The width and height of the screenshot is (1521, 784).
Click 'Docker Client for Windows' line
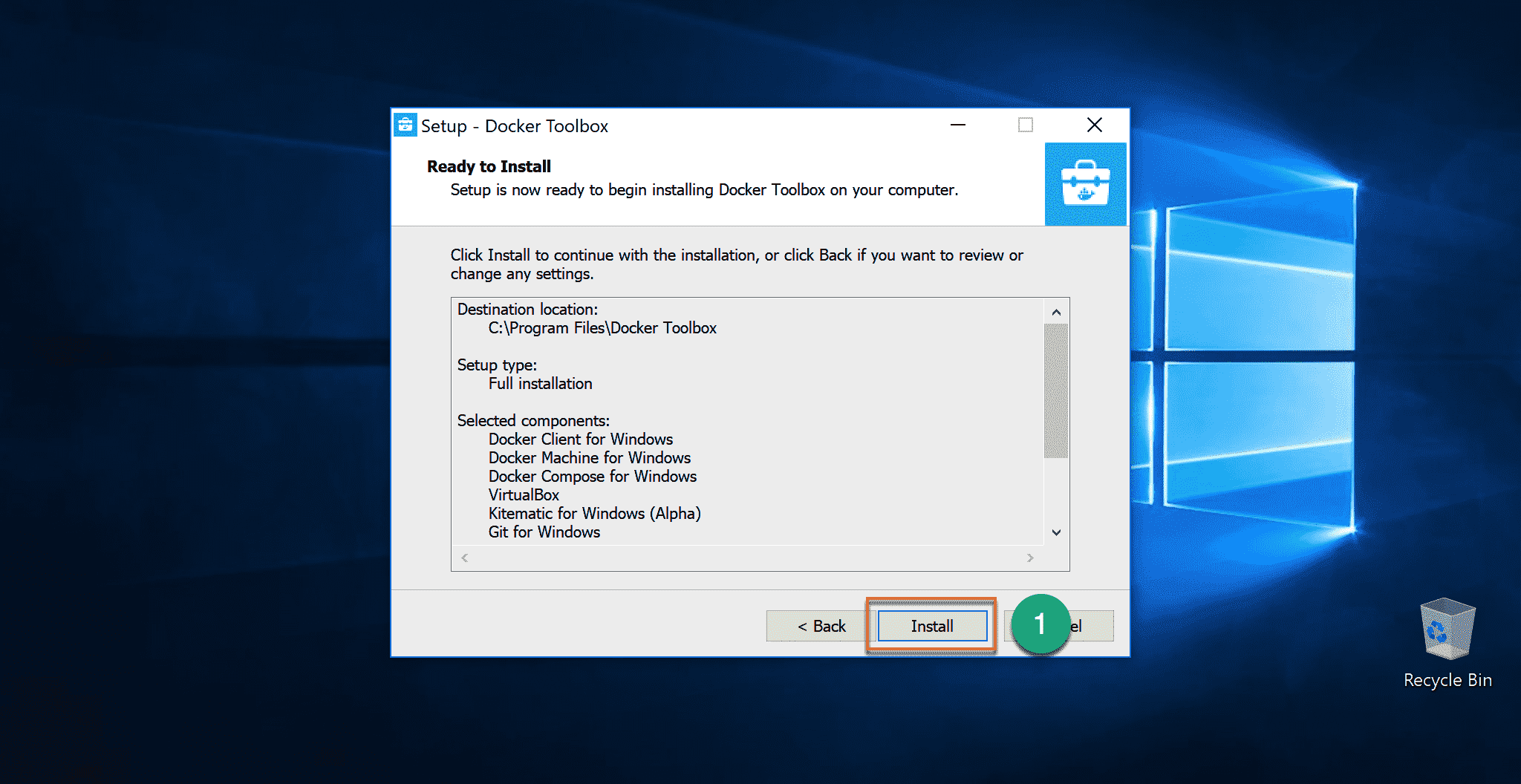[x=581, y=440]
